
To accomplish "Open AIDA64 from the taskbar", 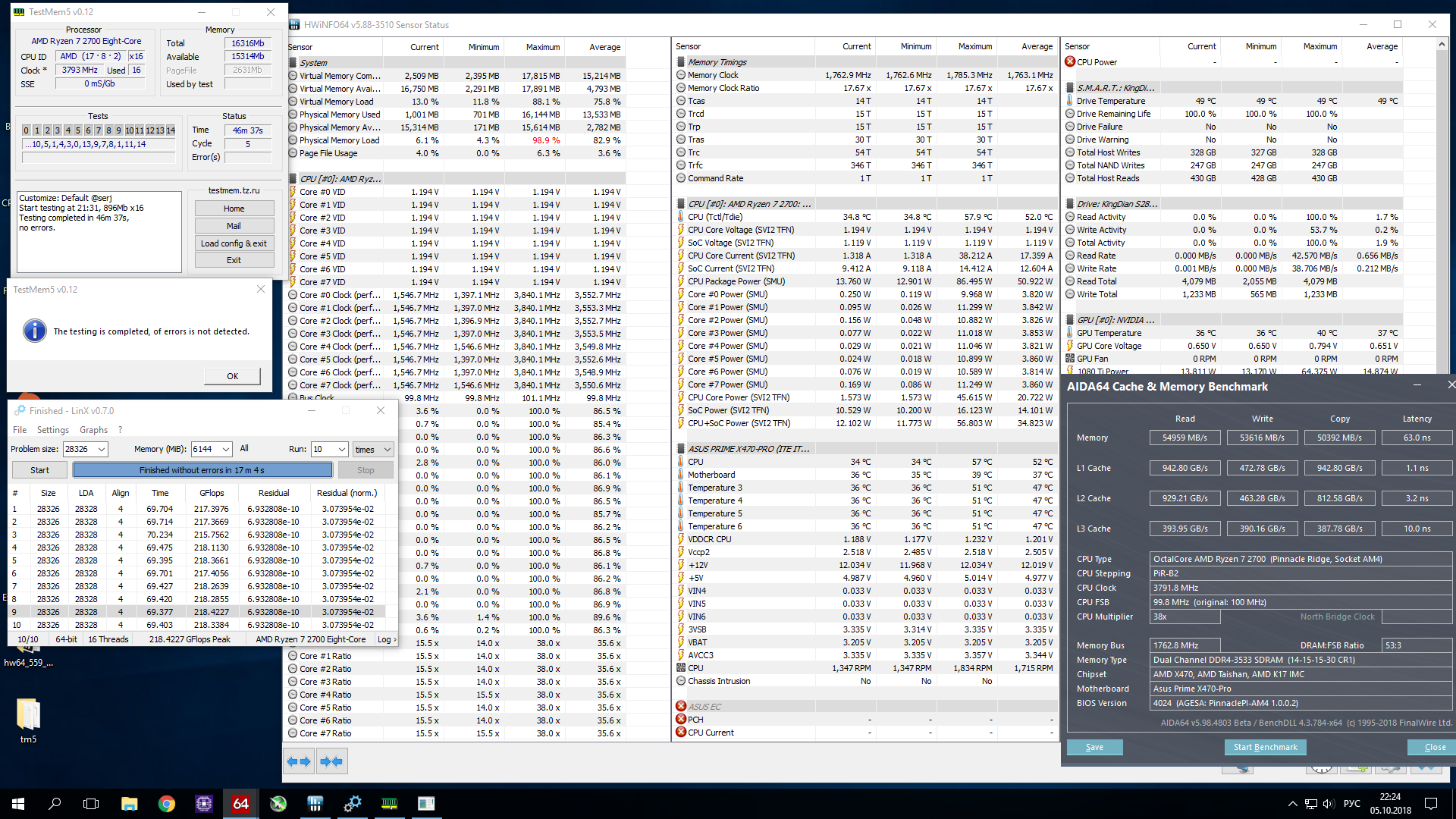I will (240, 804).
